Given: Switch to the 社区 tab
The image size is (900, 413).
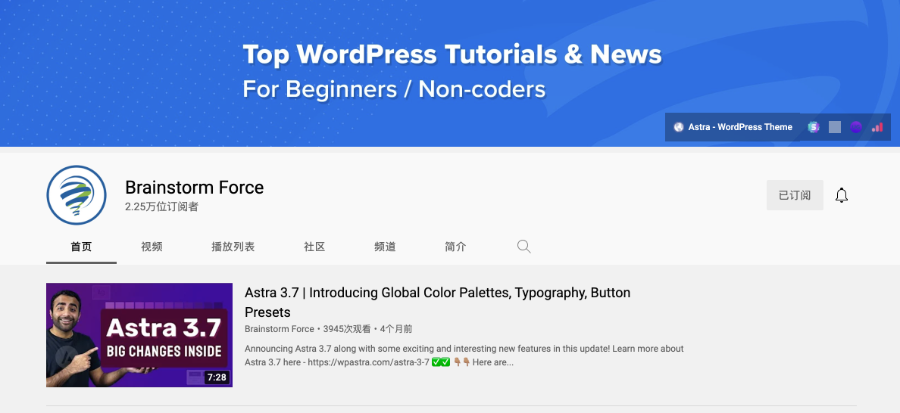Looking at the screenshot, I should pyautogui.click(x=315, y=247).
